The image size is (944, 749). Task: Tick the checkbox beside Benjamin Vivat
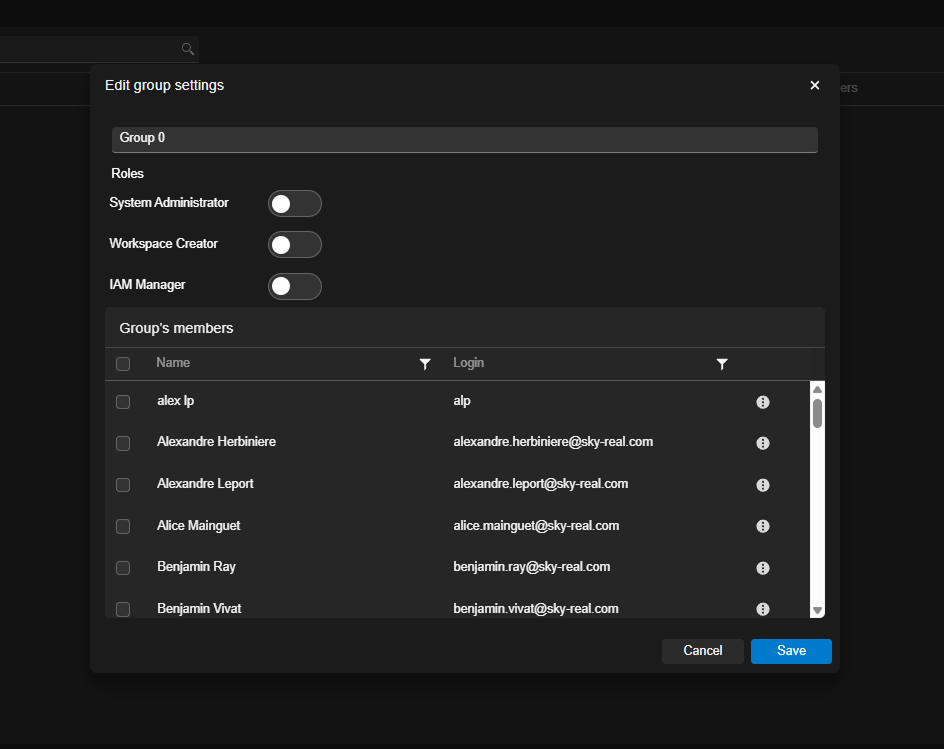(x=123, y=609)
